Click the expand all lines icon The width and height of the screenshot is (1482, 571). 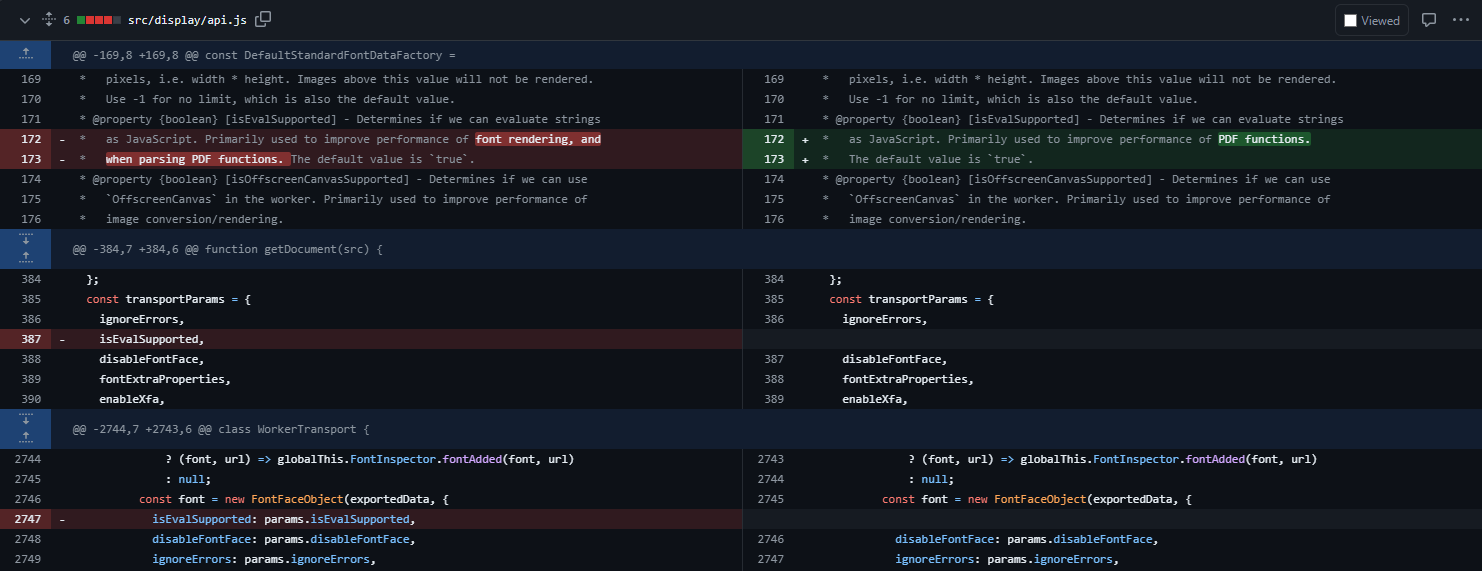47,20
